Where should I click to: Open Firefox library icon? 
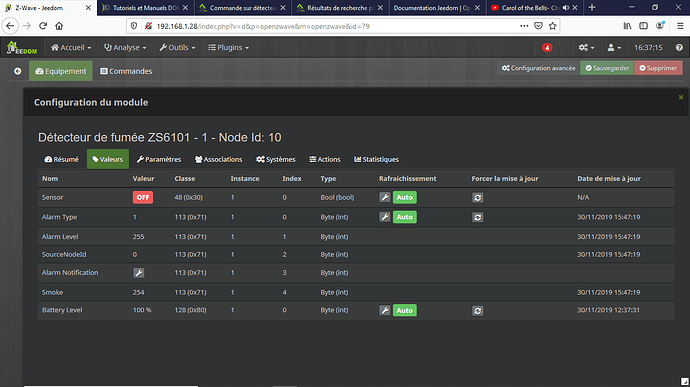(x=627, y=26)
